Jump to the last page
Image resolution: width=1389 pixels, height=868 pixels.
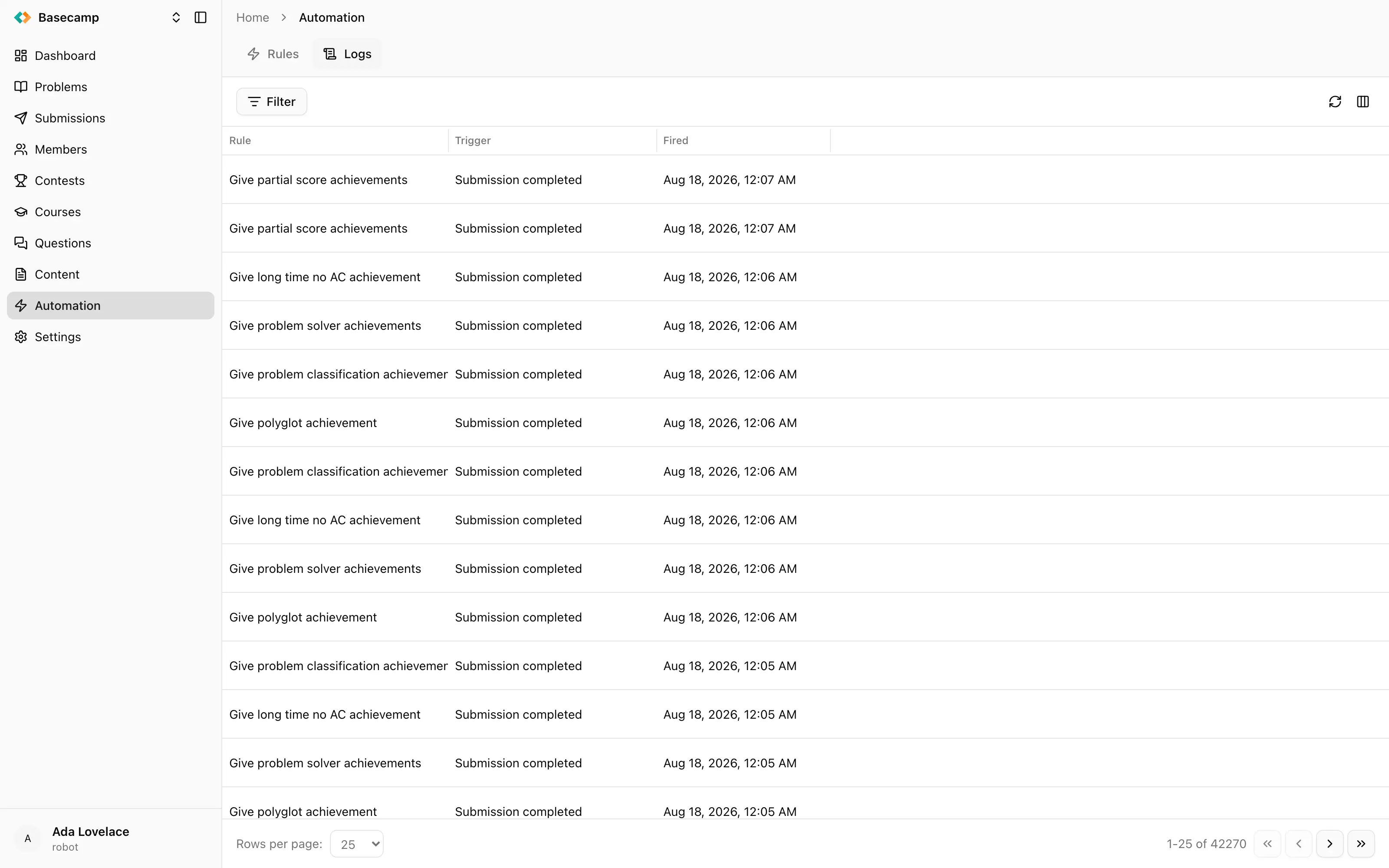[1361, 844]
